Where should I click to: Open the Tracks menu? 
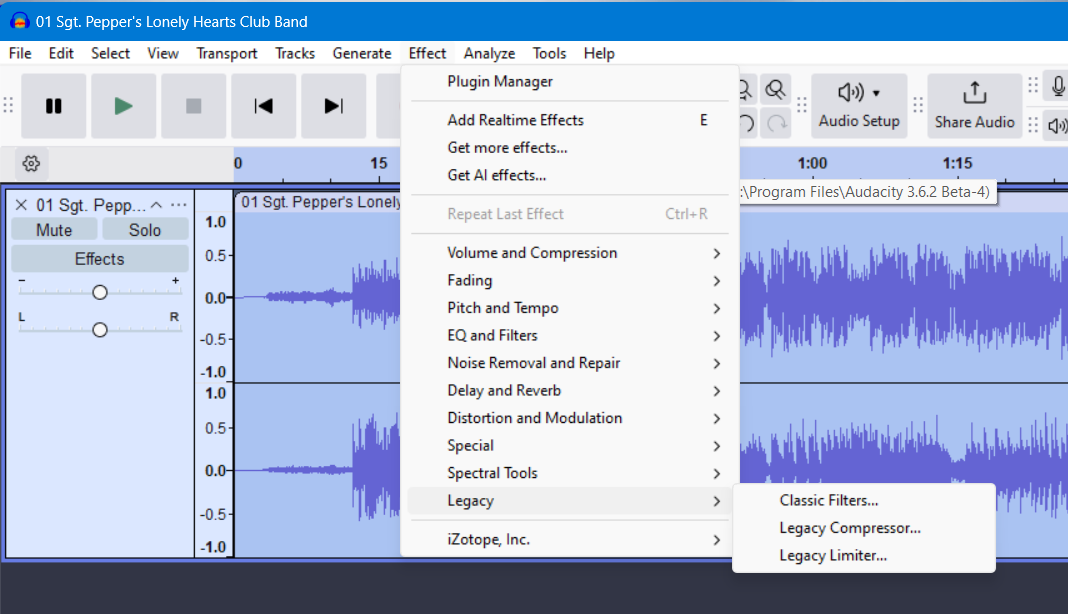[x=295, y=53]
